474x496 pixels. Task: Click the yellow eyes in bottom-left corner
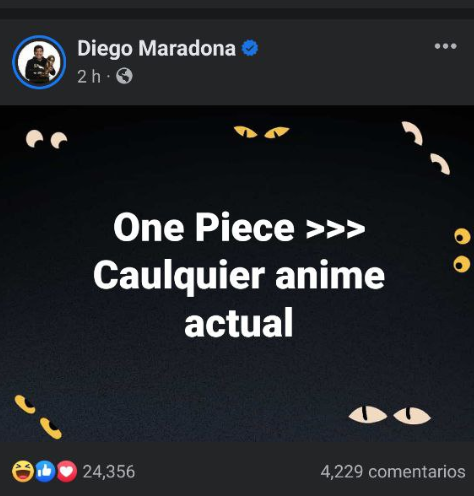click(38, 417)
